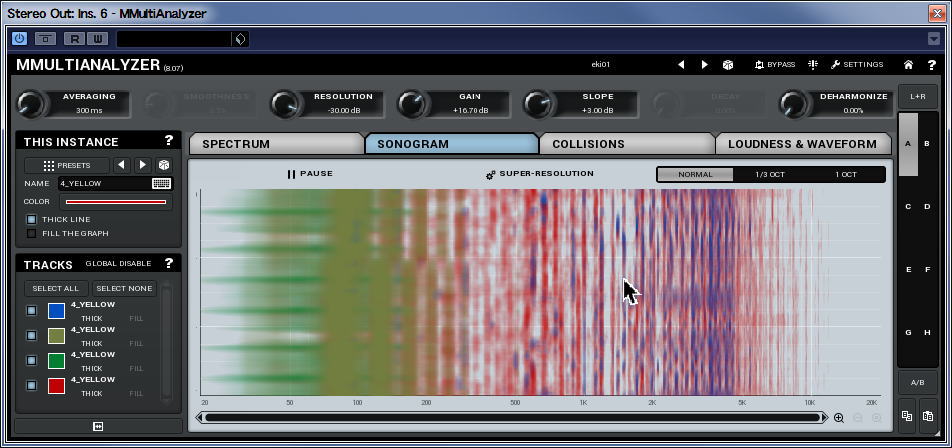Open help for THIS INSTANCE panel
Viewport: 952px width, 448px height.
(169, 141)
